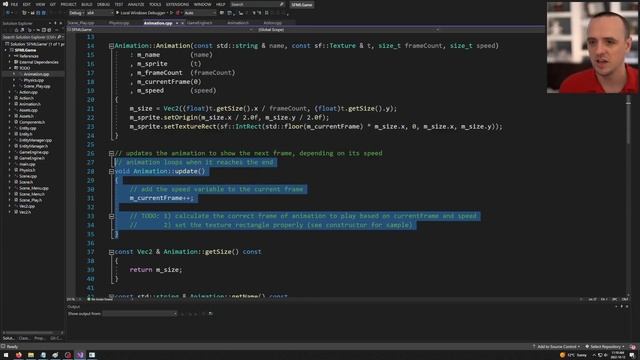Viewport: 640px width, 360px height.
Task: Open the ANALYZE menu
Action: [x=136, y=4]
